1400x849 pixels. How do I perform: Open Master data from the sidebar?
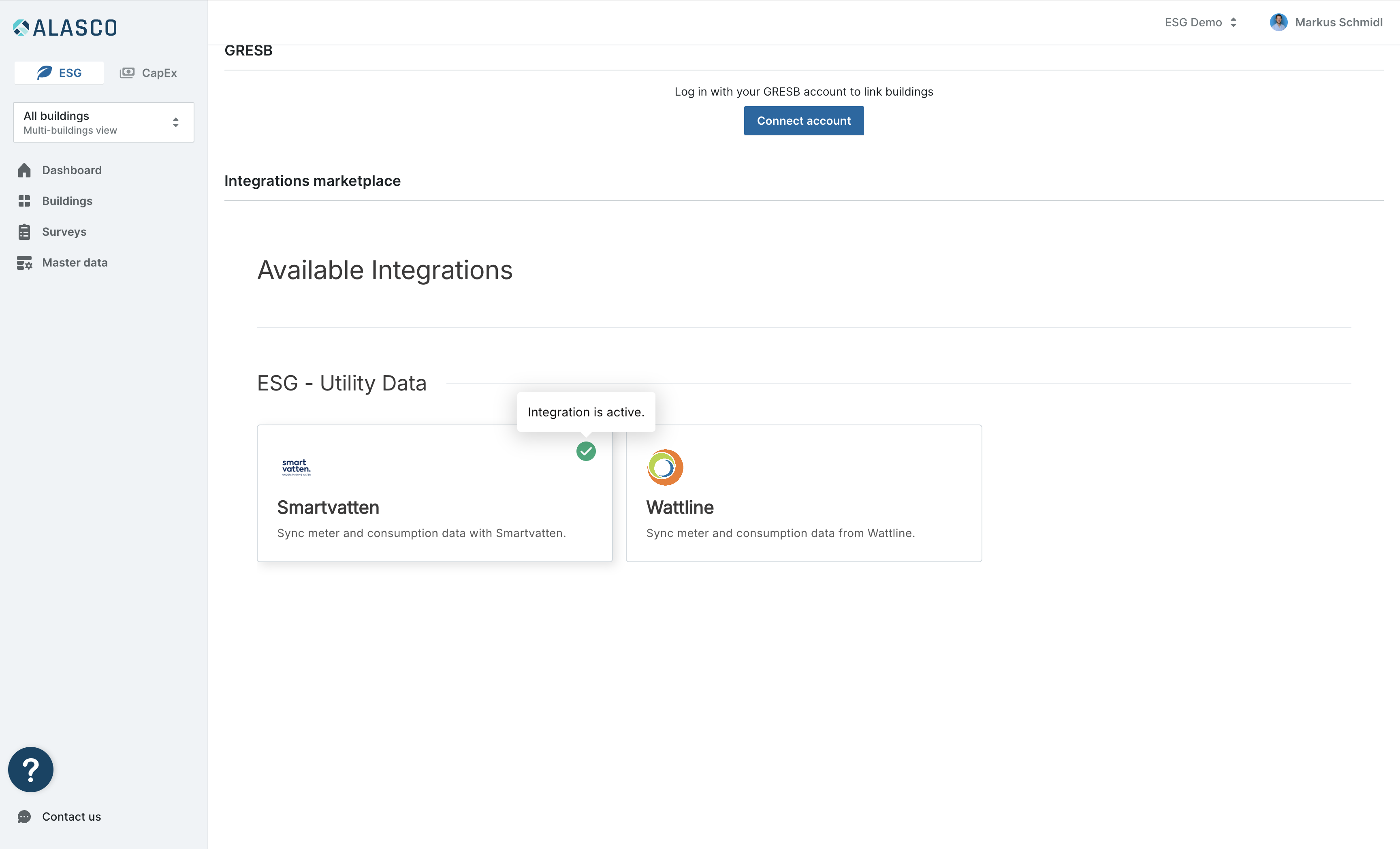click(x=75, y=262)
